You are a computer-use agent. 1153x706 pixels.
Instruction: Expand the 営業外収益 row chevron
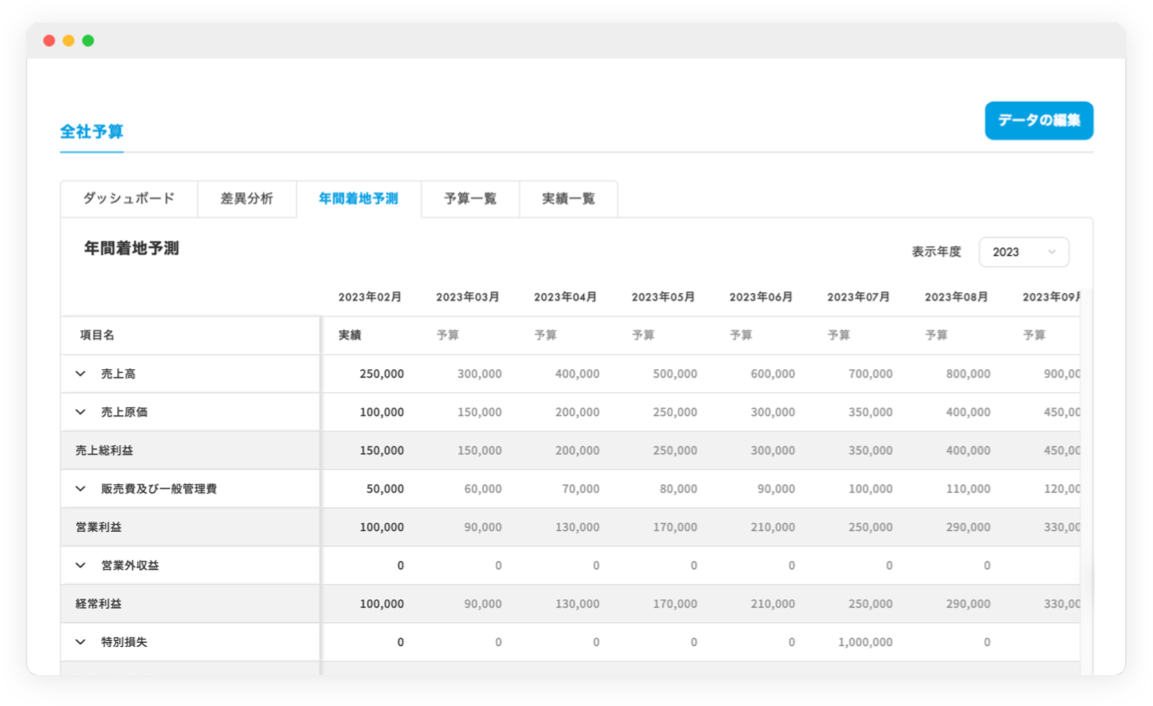[x=80, y=566]
